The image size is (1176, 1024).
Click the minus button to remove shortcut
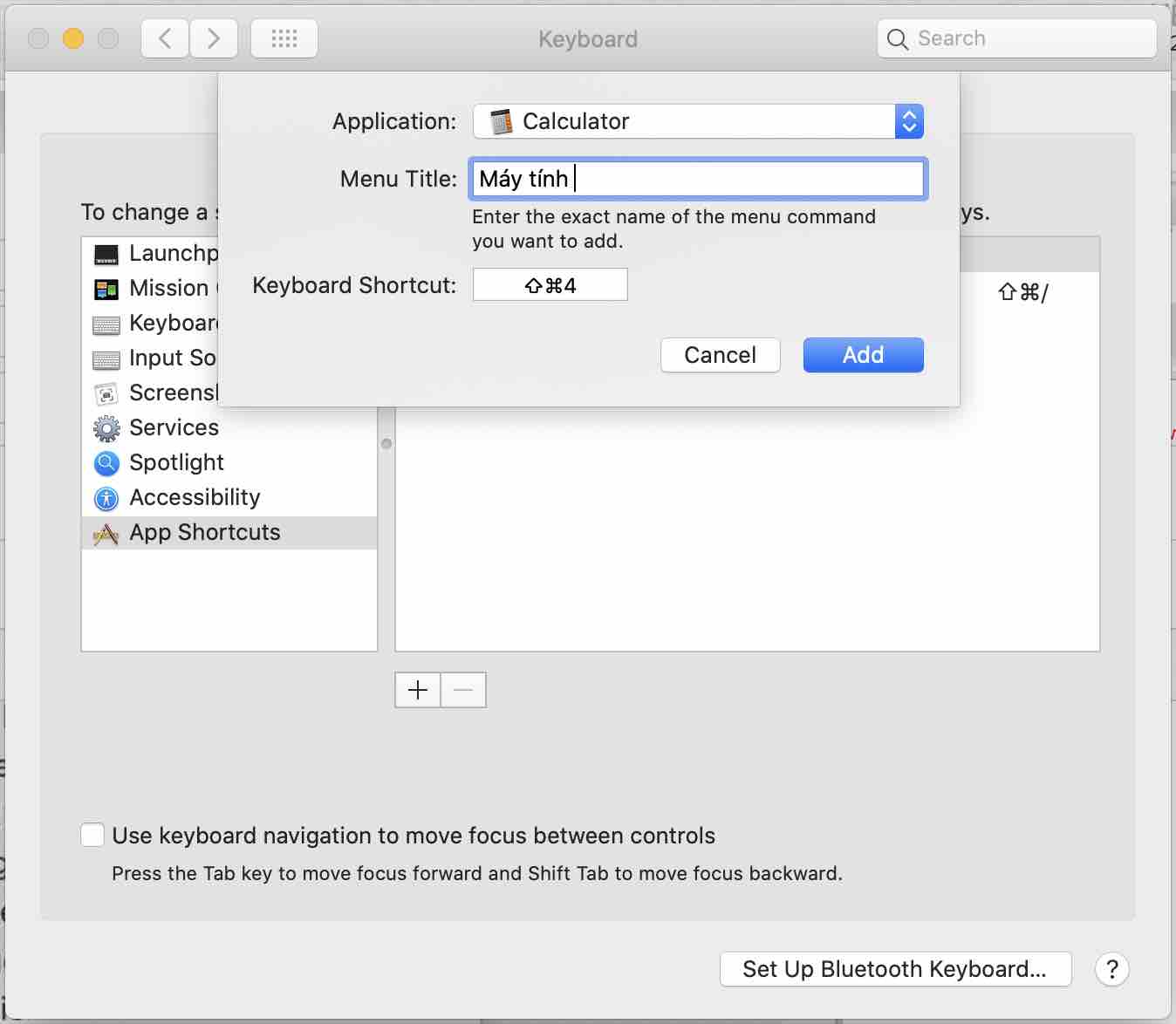[463, 690]
